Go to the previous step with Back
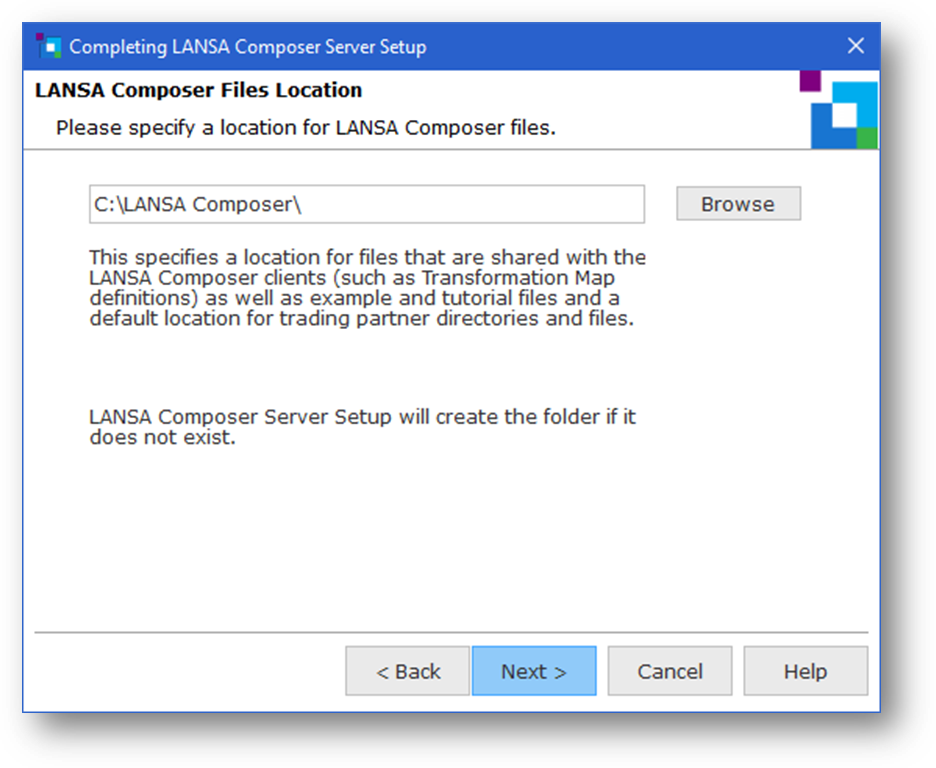 [x=408, y=671]
